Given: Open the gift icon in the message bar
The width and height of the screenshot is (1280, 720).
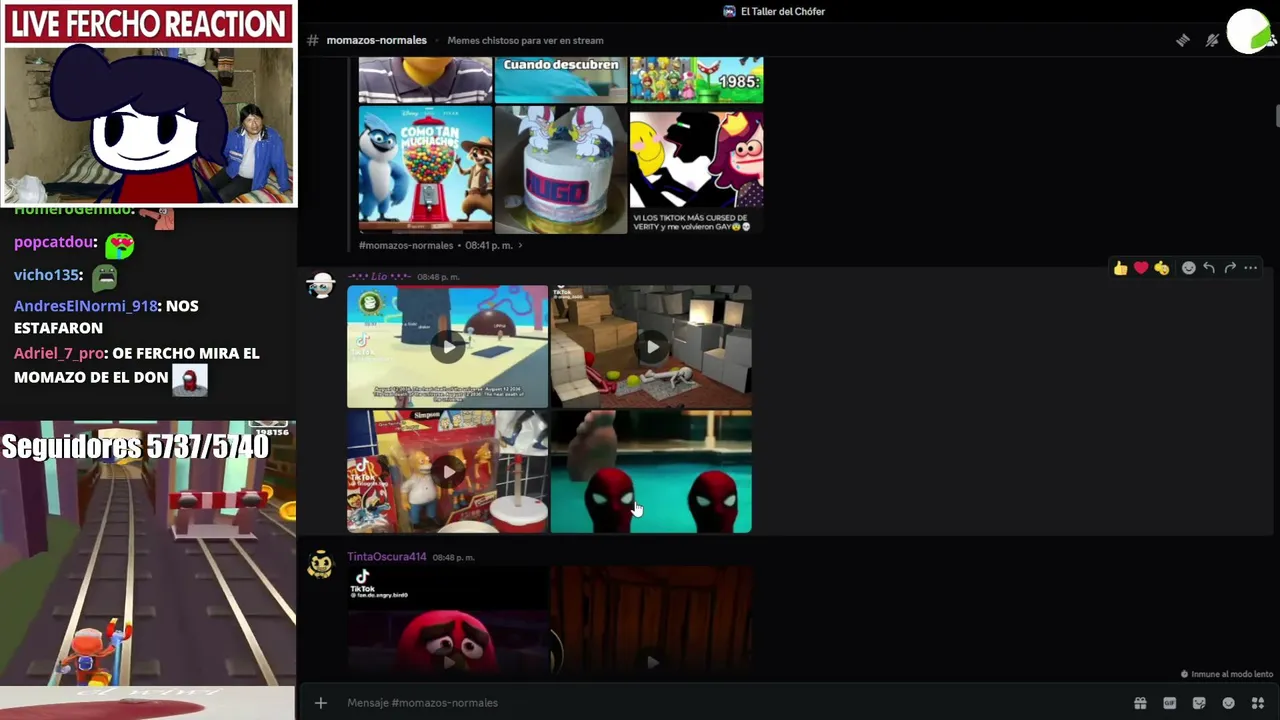Looking at the screenshot, I should click(x=1140, y=703).
